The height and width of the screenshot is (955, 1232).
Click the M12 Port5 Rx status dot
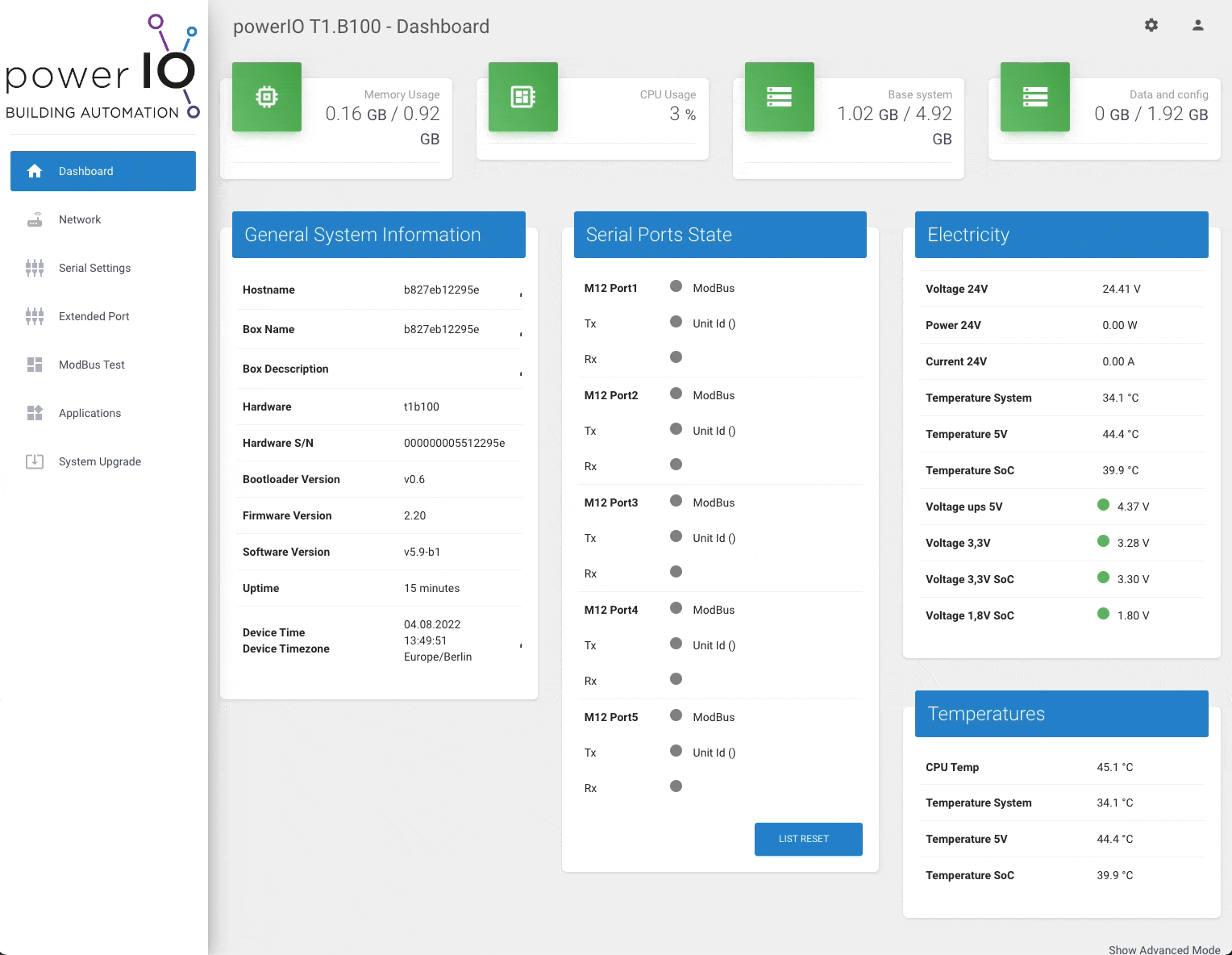click(676, 786)
